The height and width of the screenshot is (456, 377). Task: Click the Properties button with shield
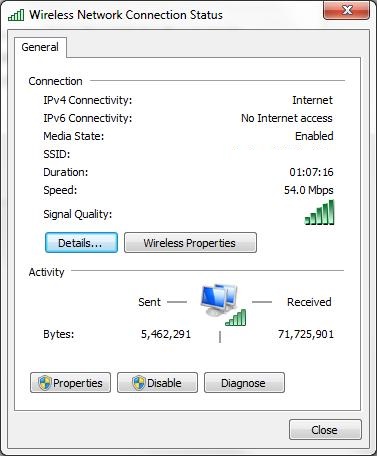click(70, 383)
